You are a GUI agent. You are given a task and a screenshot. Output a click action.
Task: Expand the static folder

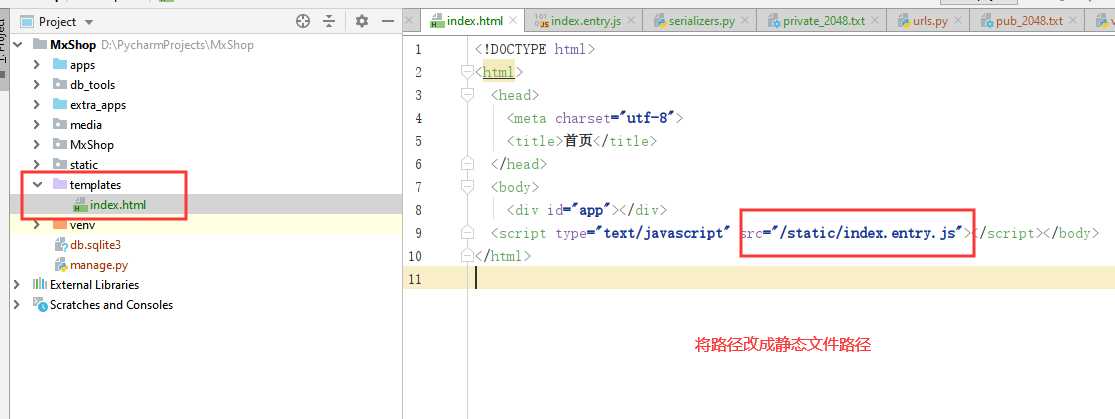pyautogui.click(x=36, y=164)
